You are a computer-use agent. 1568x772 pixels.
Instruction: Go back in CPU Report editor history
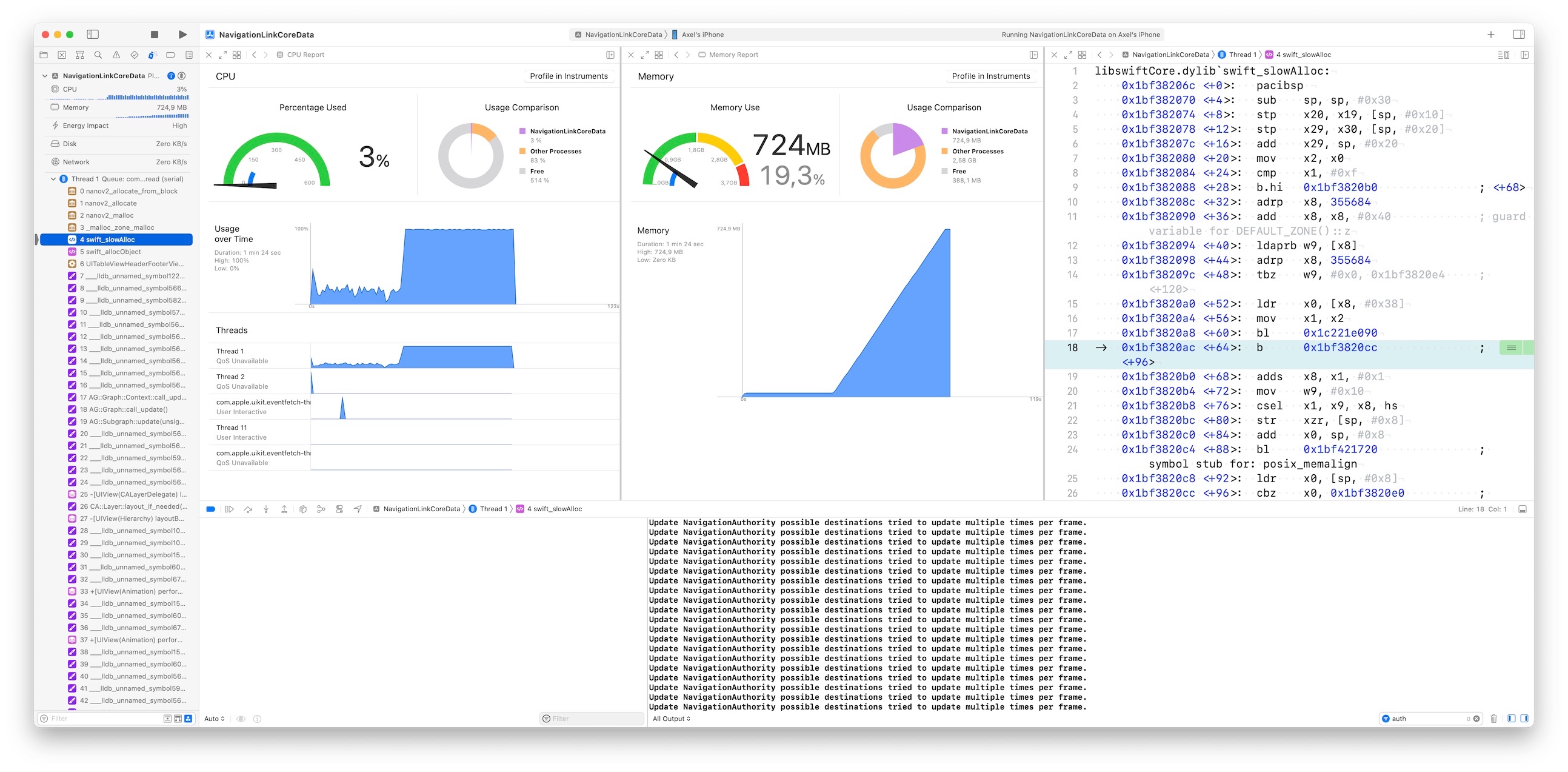coord(254,55)
